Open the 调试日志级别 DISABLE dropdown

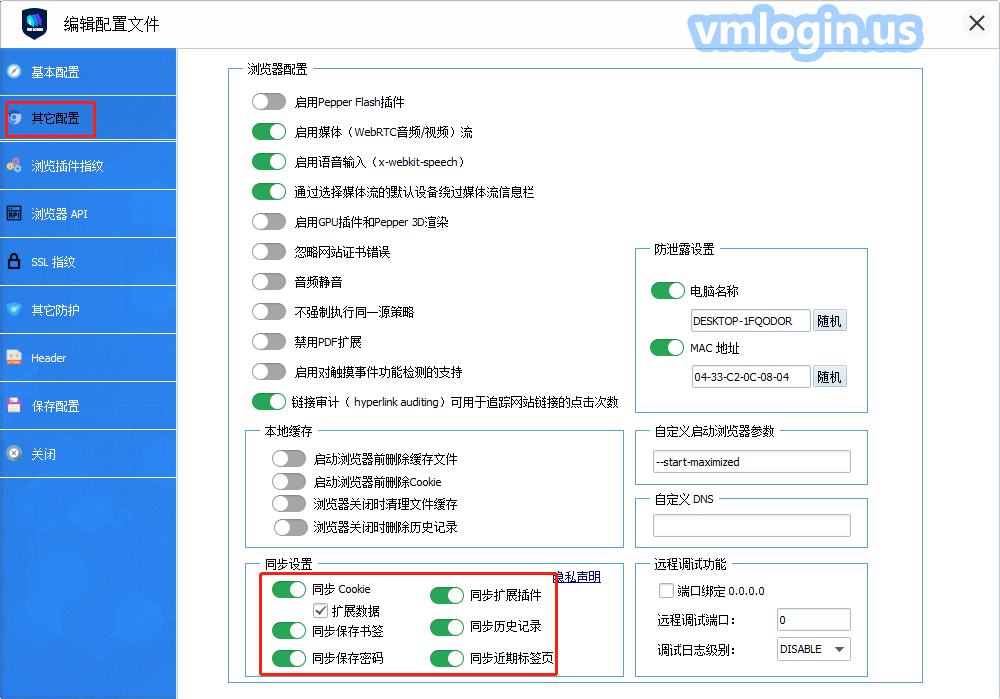click(x=813, y=649)
